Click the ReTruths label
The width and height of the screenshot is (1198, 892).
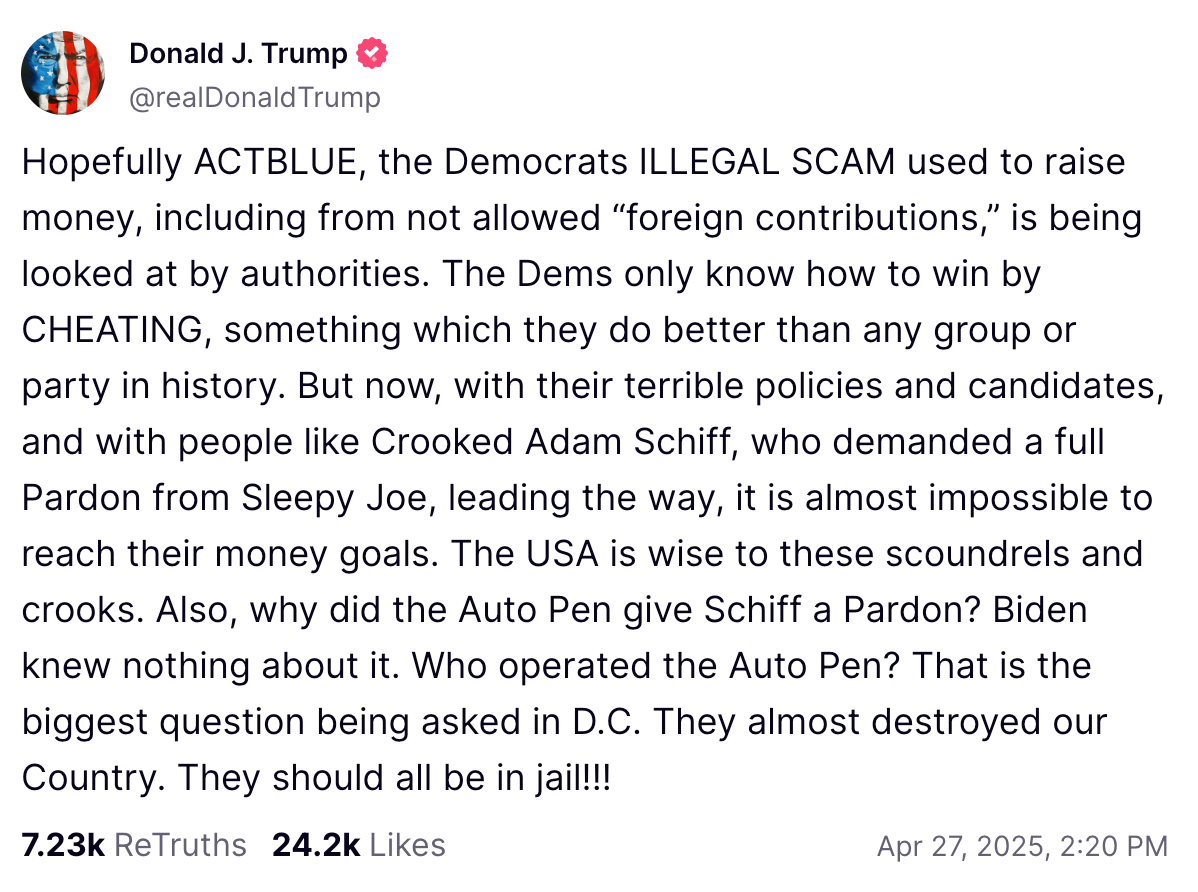click(180, 845)
